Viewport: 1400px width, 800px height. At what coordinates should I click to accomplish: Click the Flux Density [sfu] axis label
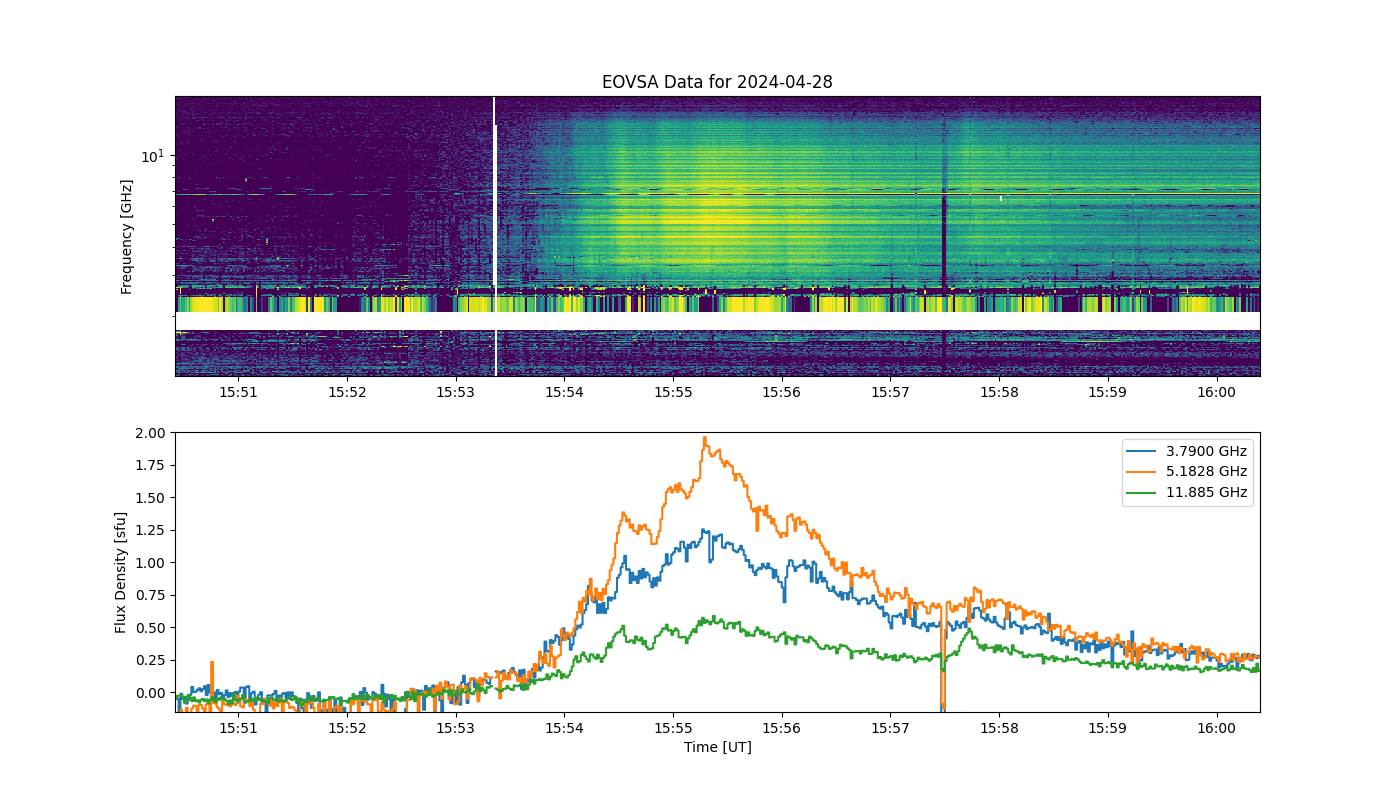pos(121,573)
